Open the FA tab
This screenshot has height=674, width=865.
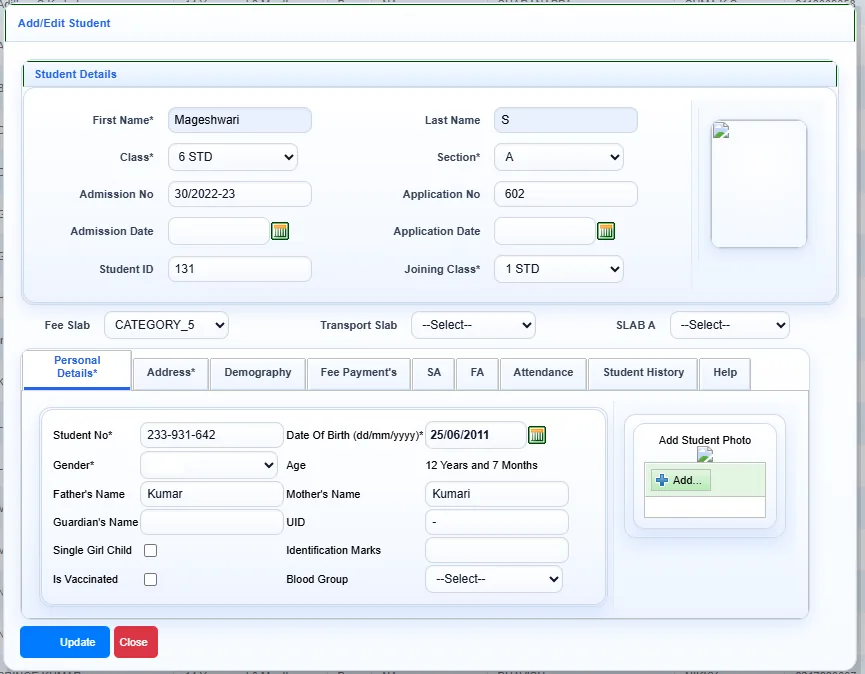pos(477,373)
